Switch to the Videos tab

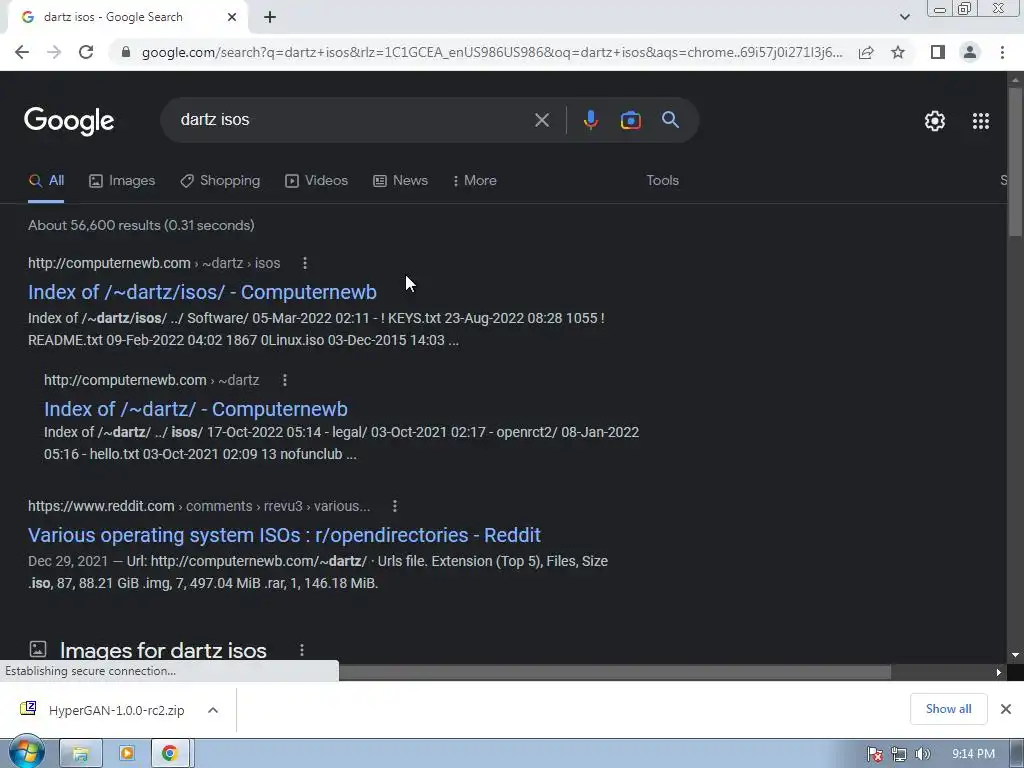coord(317,181)
